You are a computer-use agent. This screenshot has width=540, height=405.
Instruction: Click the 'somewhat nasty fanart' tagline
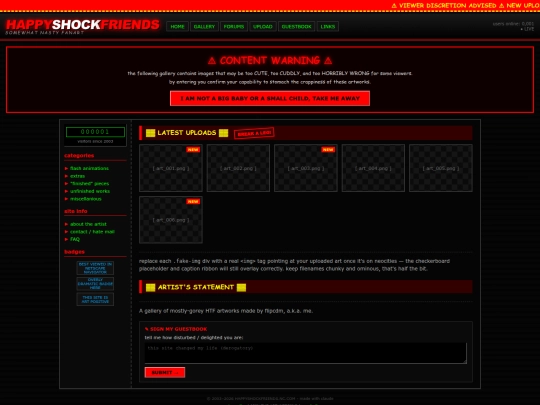click(x=45, y=33)
